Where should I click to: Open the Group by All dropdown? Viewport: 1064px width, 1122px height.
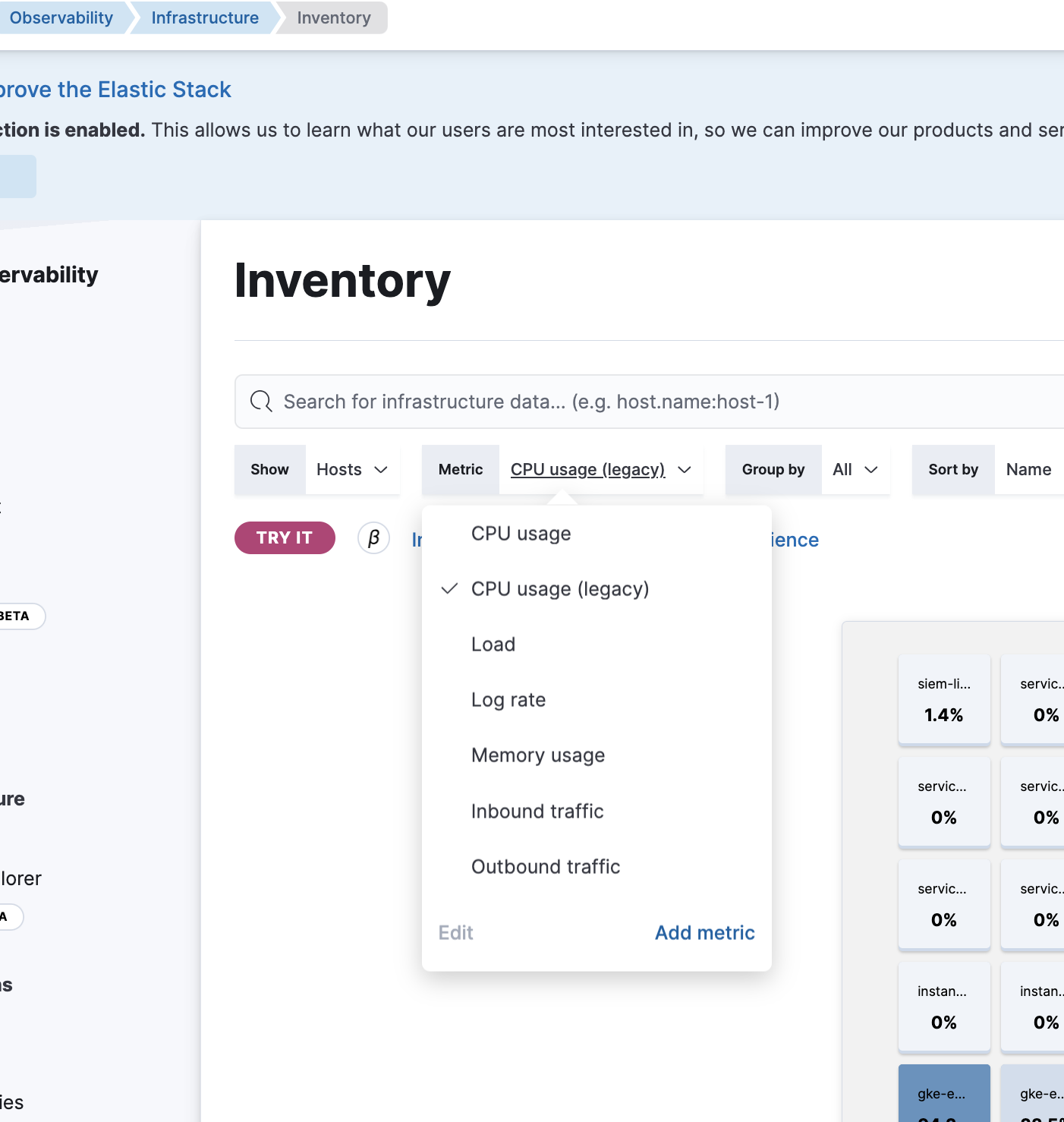[x=855, y=470]
